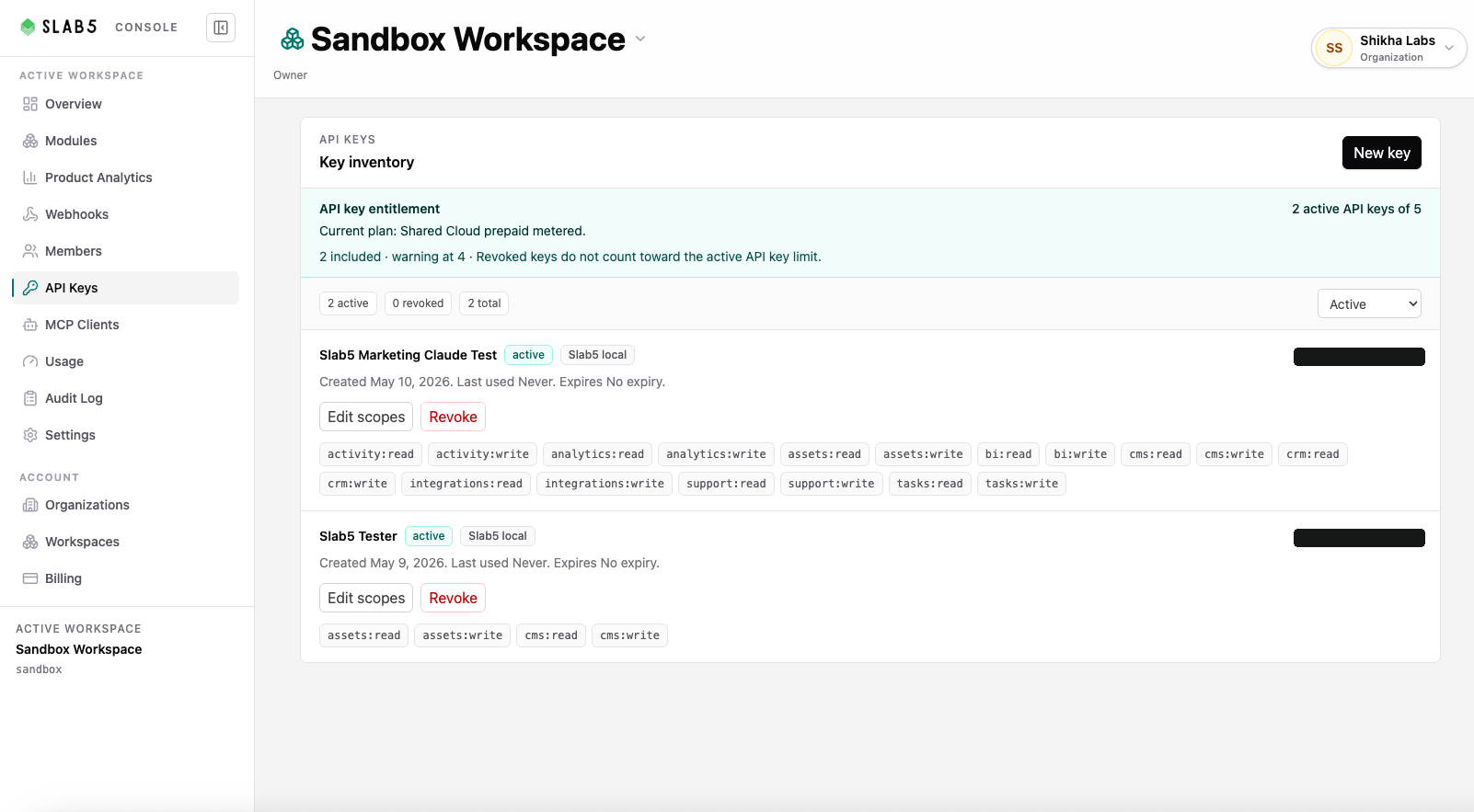The image size is (1474, 812).
Task: Click the '0 revoked' count chip
Action: pos(418,303)
